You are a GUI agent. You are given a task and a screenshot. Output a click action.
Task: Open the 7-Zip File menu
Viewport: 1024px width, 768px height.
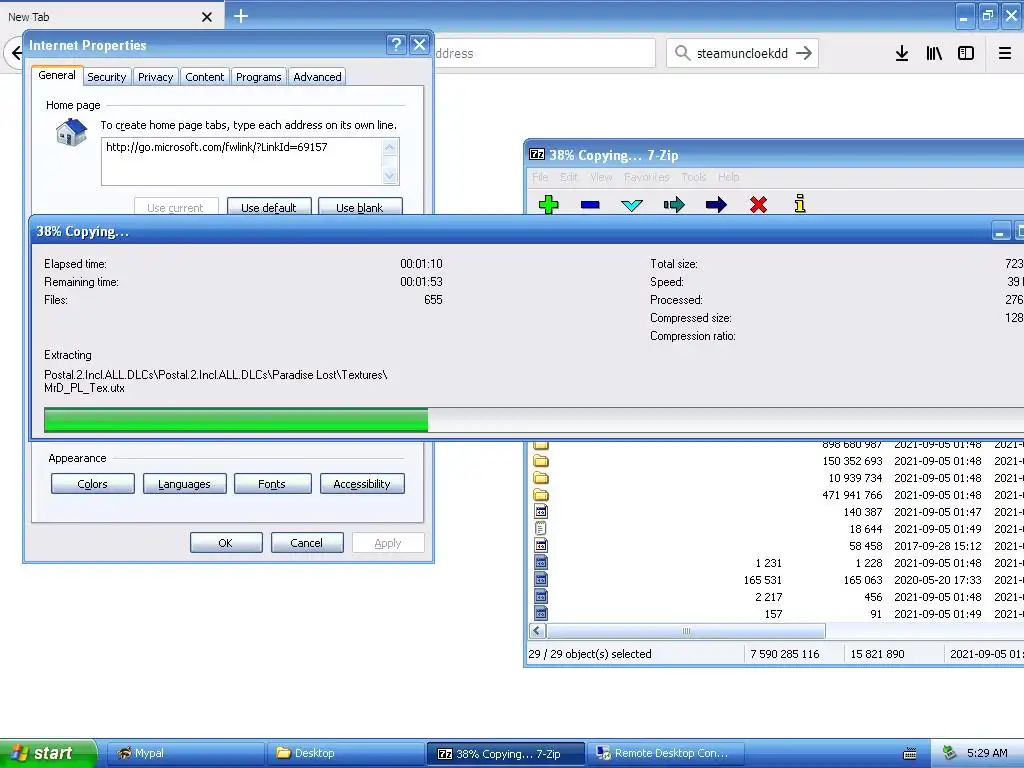pyautogui.click(x=540, y=177)
